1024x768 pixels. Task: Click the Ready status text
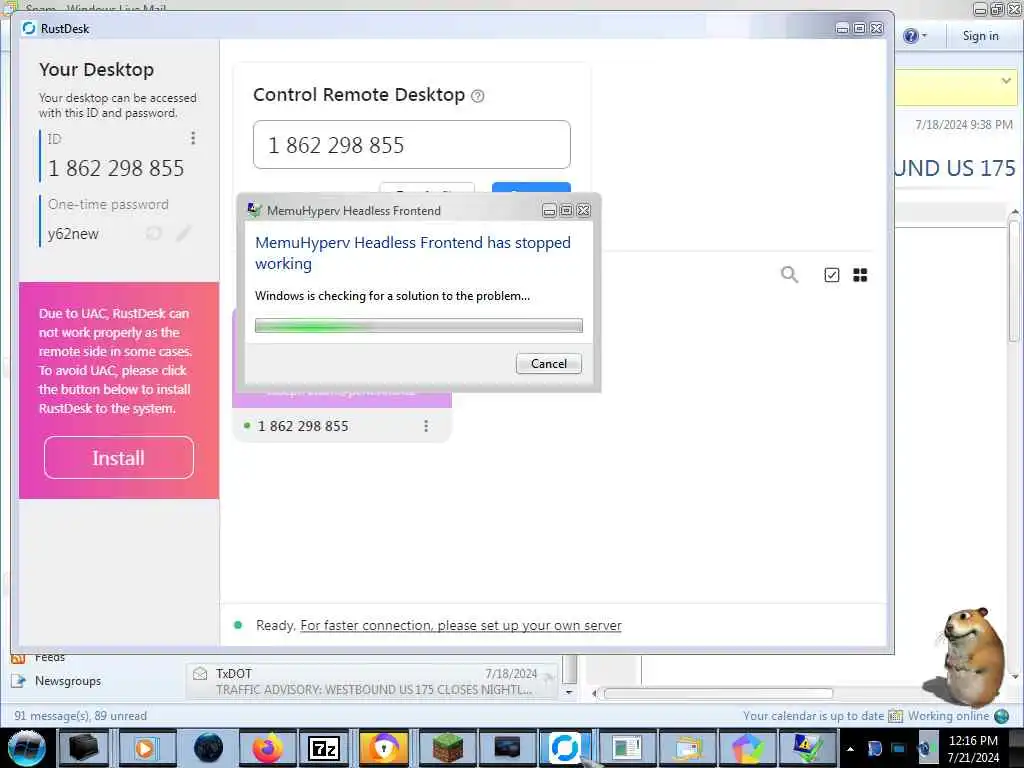point(276,626)
